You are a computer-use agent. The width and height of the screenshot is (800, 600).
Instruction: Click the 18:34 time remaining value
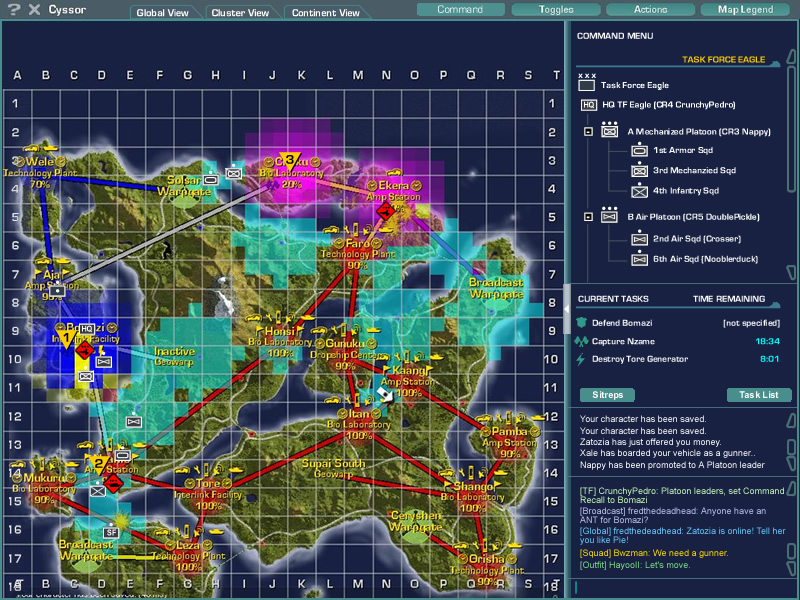coord(767,341)
